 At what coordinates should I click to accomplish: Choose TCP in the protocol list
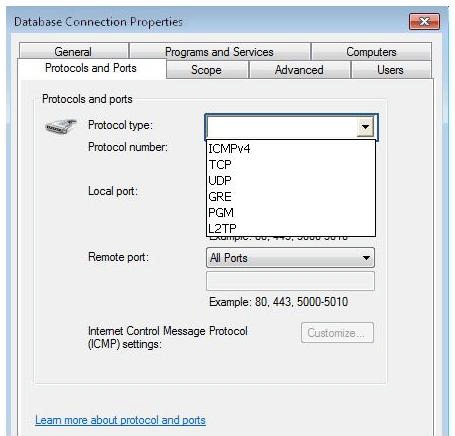point(291,164)
